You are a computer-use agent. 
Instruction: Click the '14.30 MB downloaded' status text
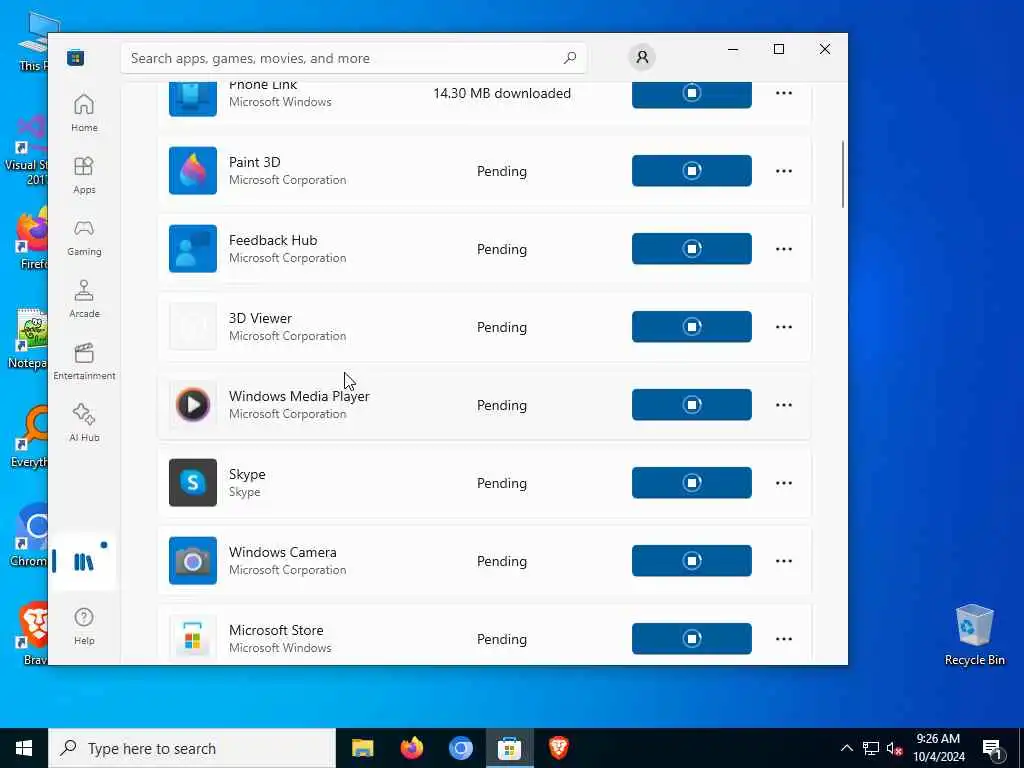coord(502,93)
